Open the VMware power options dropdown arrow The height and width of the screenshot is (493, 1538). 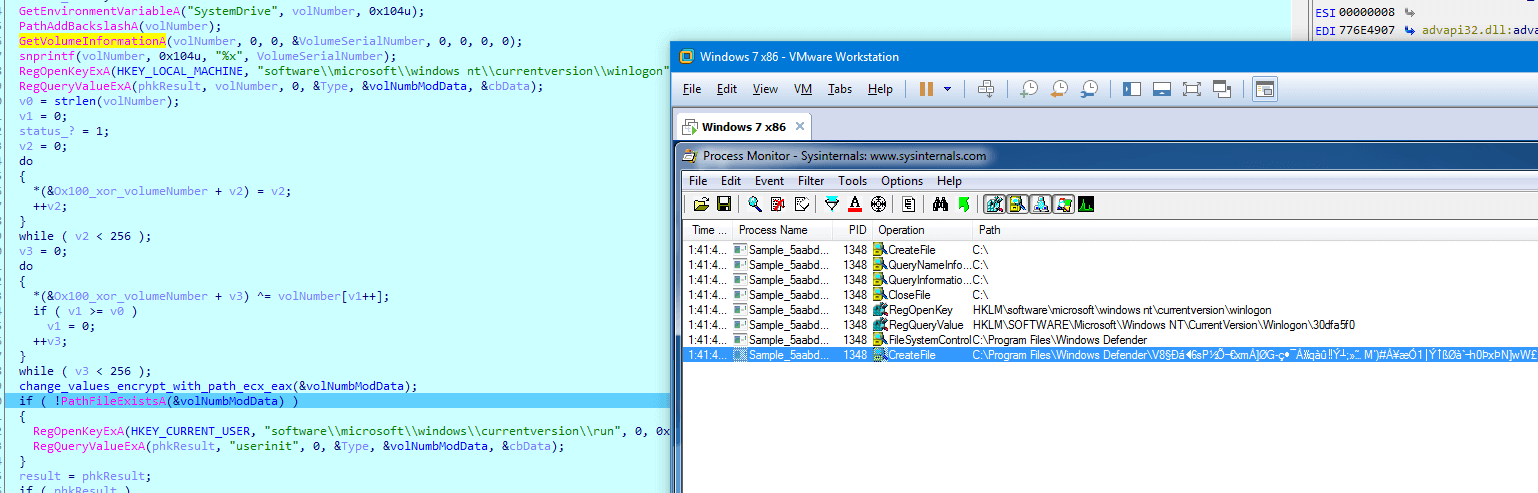coord(947,89)
